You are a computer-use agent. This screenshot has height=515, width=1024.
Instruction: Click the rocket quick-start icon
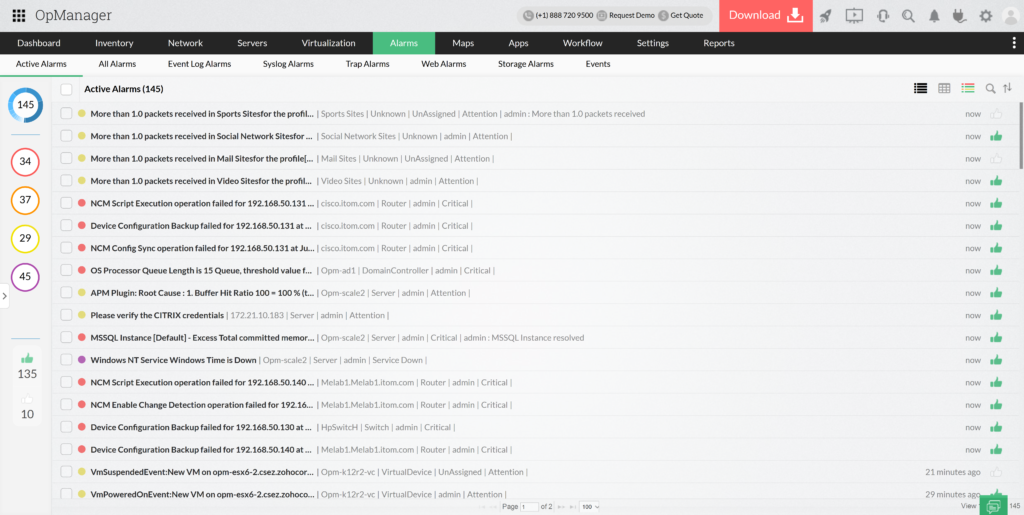825,15
